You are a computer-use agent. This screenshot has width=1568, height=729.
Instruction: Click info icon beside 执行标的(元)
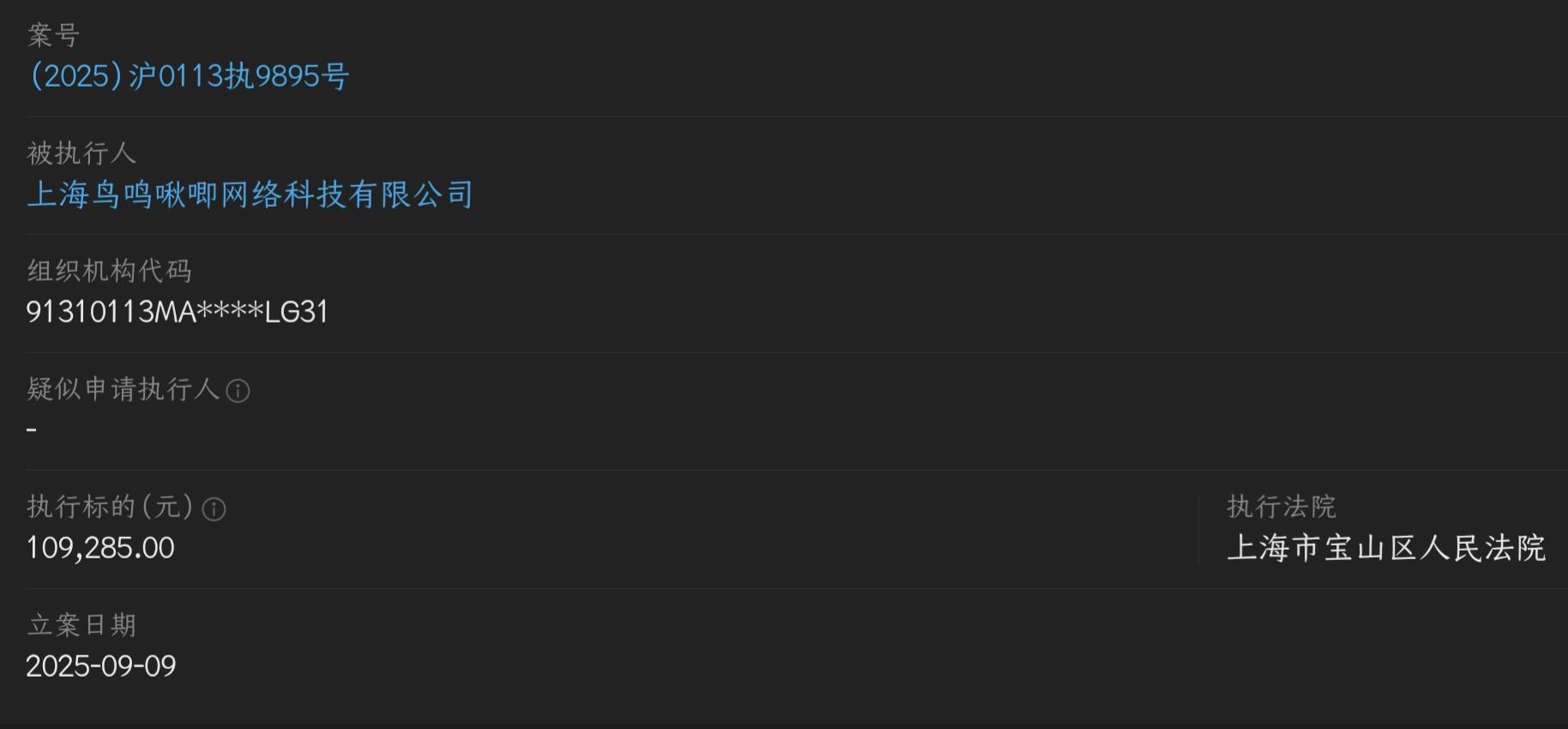(x=214, y=509)
